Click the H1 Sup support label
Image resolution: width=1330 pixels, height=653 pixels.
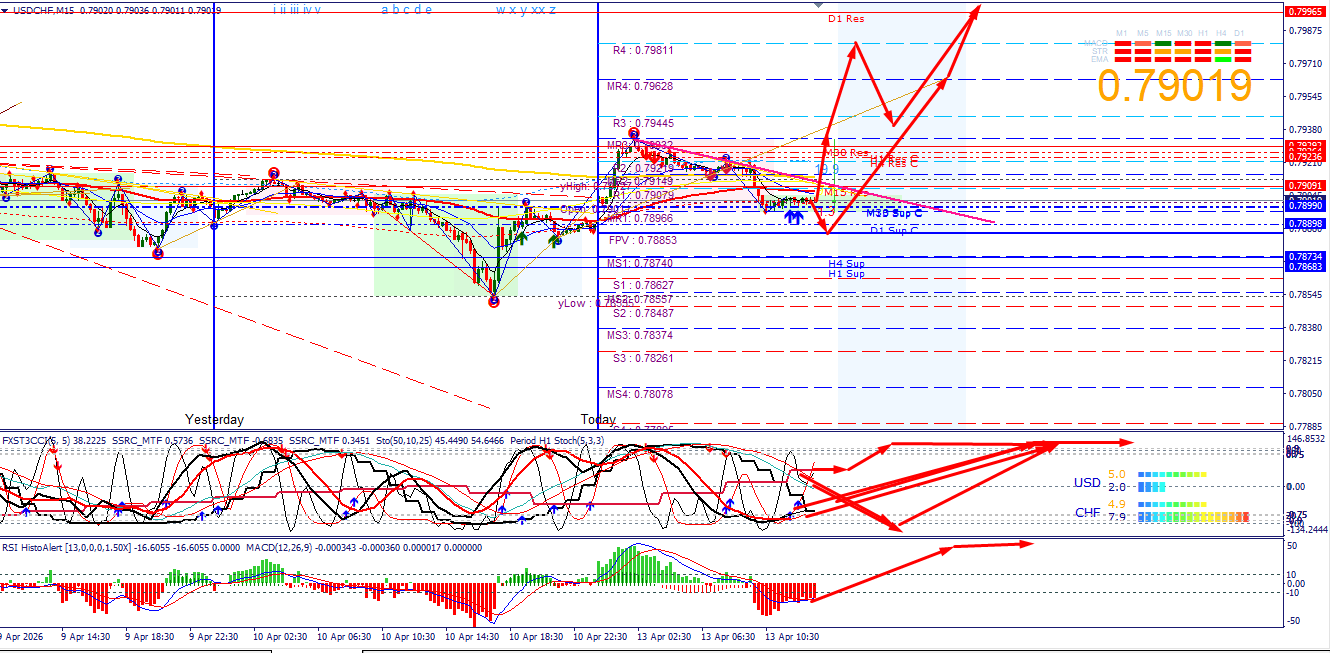[x=846, y=273]
